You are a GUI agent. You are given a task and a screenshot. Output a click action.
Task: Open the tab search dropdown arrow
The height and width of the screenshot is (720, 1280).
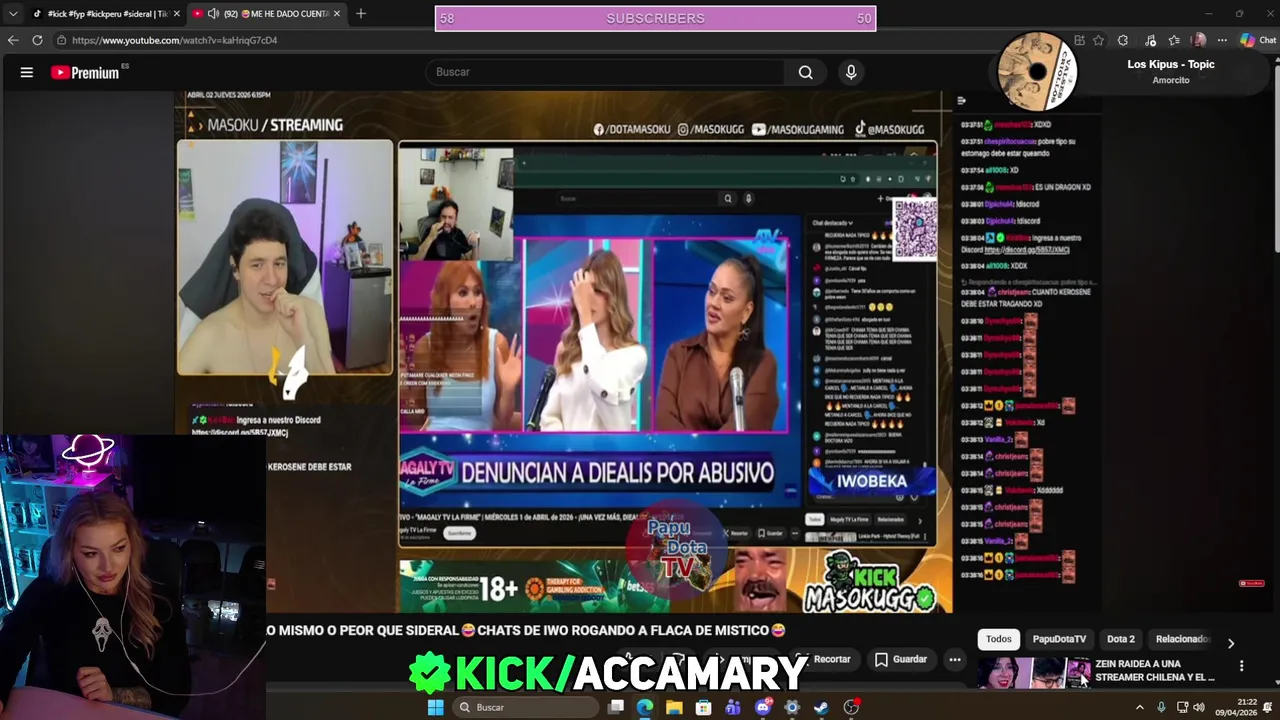pyautogui.click(x=13, y=14)
